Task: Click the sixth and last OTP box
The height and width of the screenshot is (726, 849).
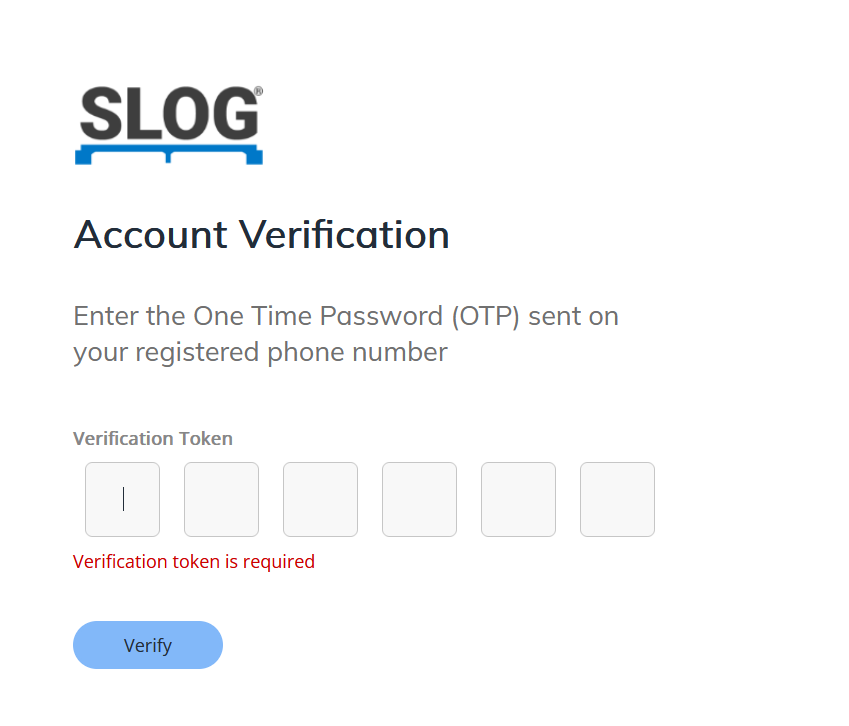Action: (x=617, y=499)
